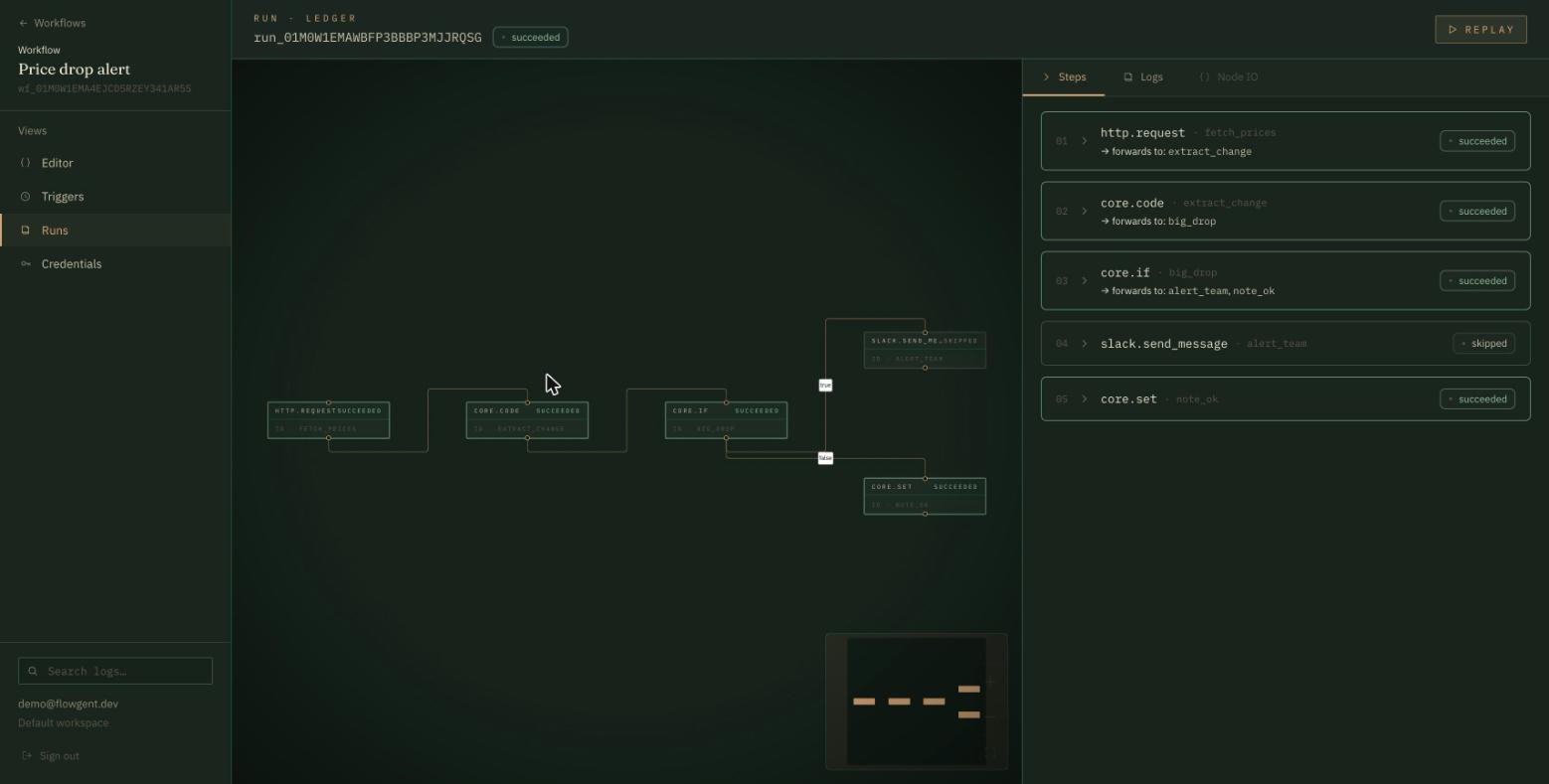The height and width of the screenshot is (784, 1549).
Task: Click the Steps tab chevron icon
Action: coord(1046,77)
